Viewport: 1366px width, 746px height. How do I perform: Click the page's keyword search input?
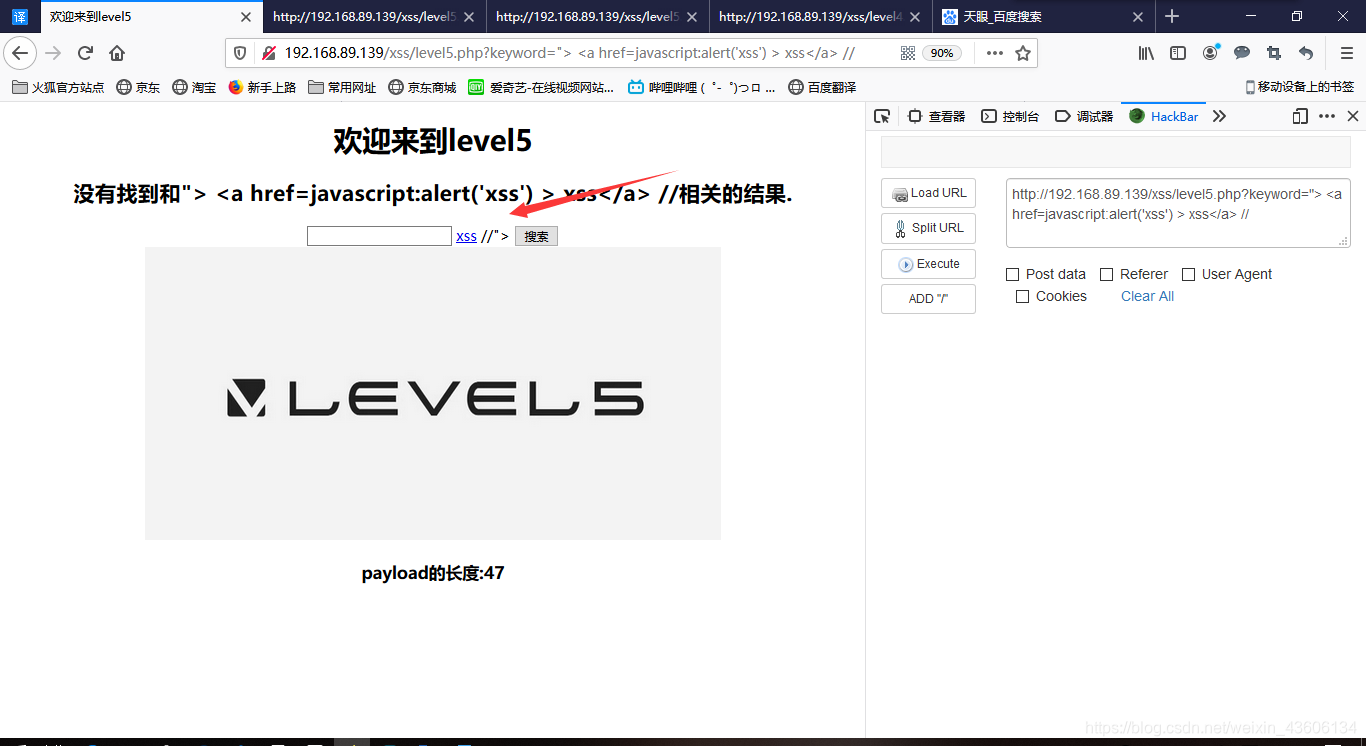pos(379,236)
